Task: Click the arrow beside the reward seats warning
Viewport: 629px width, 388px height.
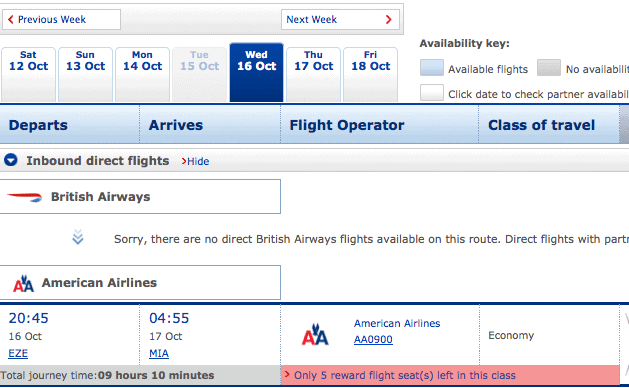Action: tap(287, 375)
